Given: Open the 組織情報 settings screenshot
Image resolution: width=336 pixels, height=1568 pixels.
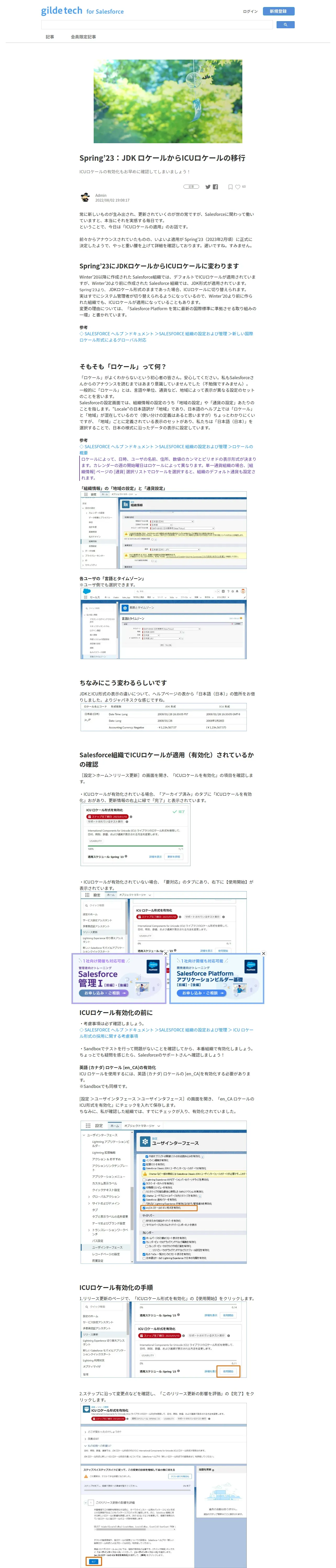Looking at the screenshot, I should tap(164, 530).
